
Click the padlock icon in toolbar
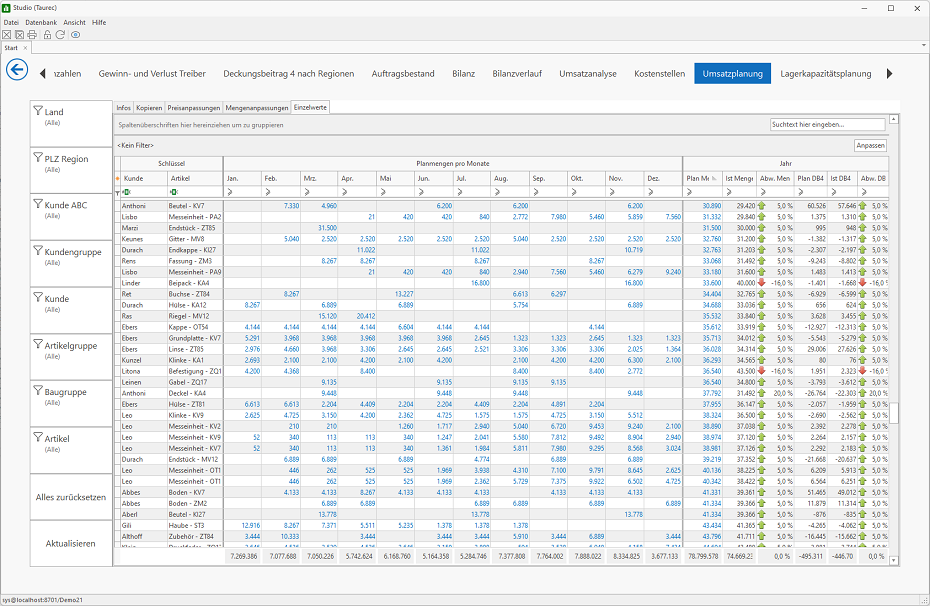(47, 35)
